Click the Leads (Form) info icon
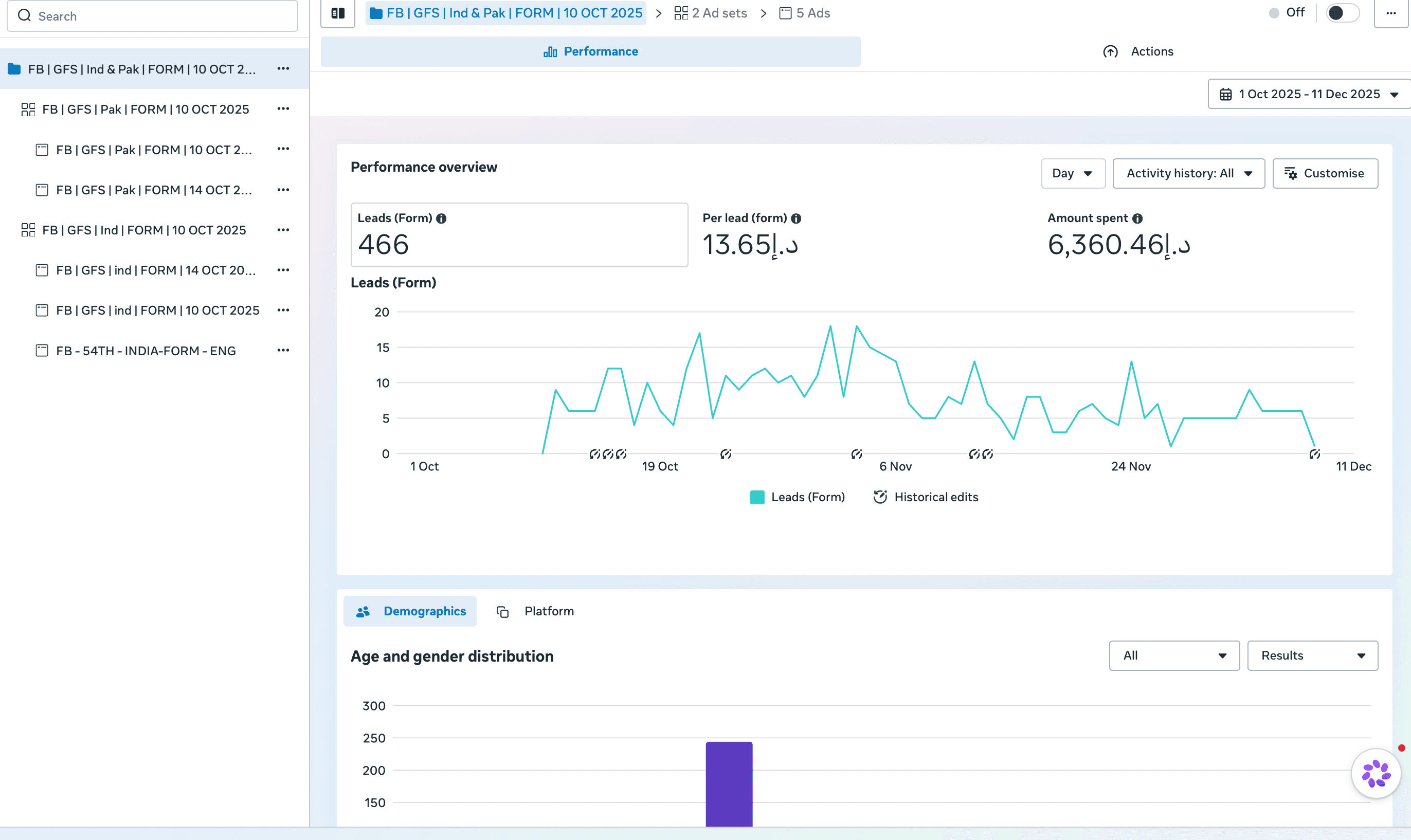Image resolution: width=1411 pixels, height=840 pixels. (441, 218)
